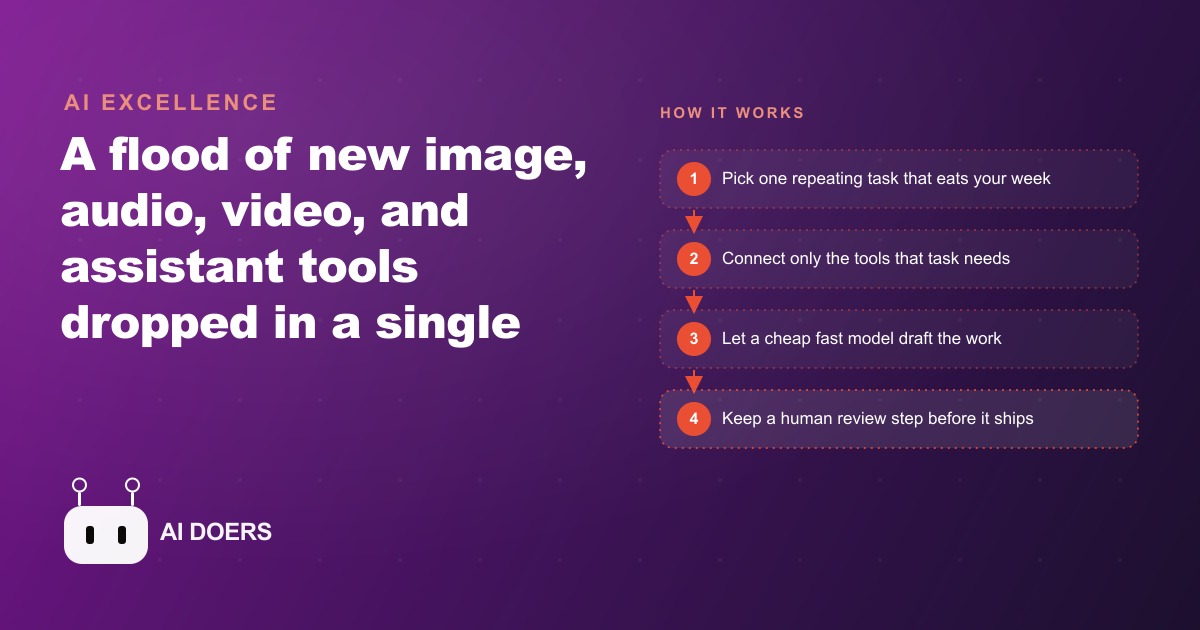Click the AI DOERS brand name
Viewport: 1200px width, 630px height.
[x=216, y=533]
